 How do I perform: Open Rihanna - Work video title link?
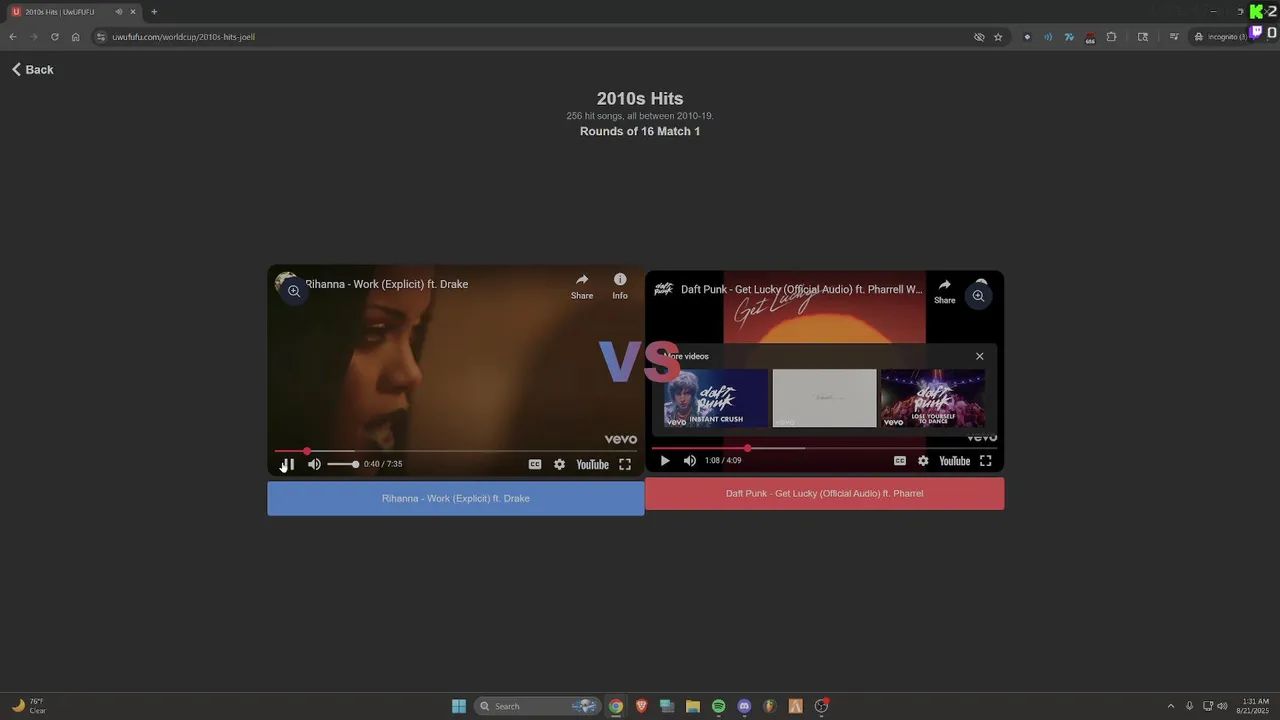pyautogui.click(x=386, y=284)
